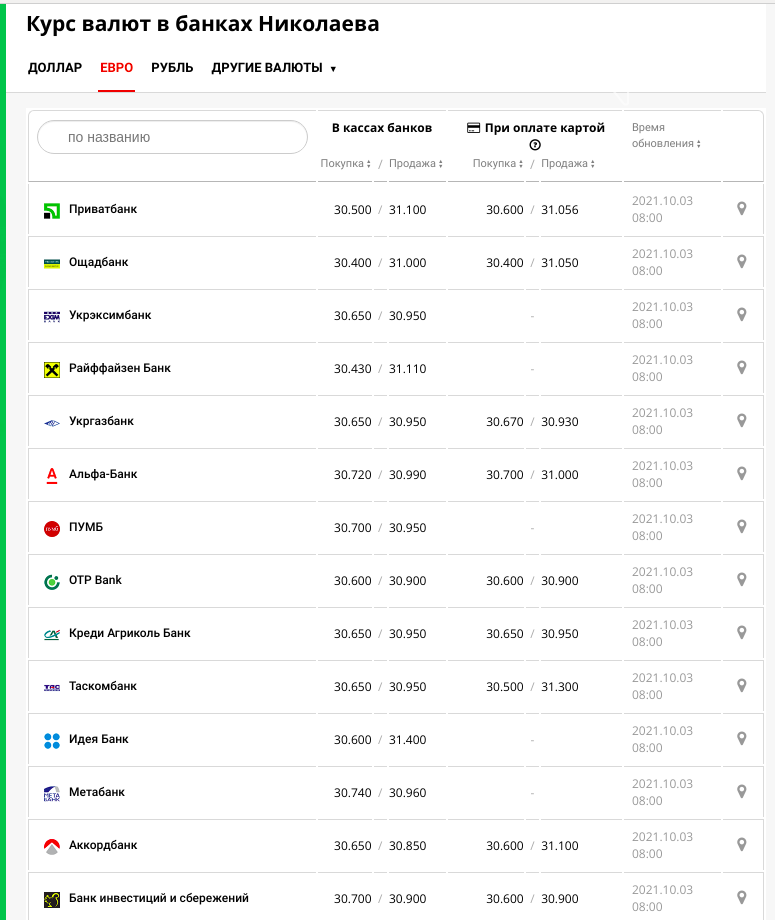The height and width of the screenshot is (920, 775).
Task: Click the Креди Агриколь Банк logo
Action: pyautogui.click(x=52, y=634)
